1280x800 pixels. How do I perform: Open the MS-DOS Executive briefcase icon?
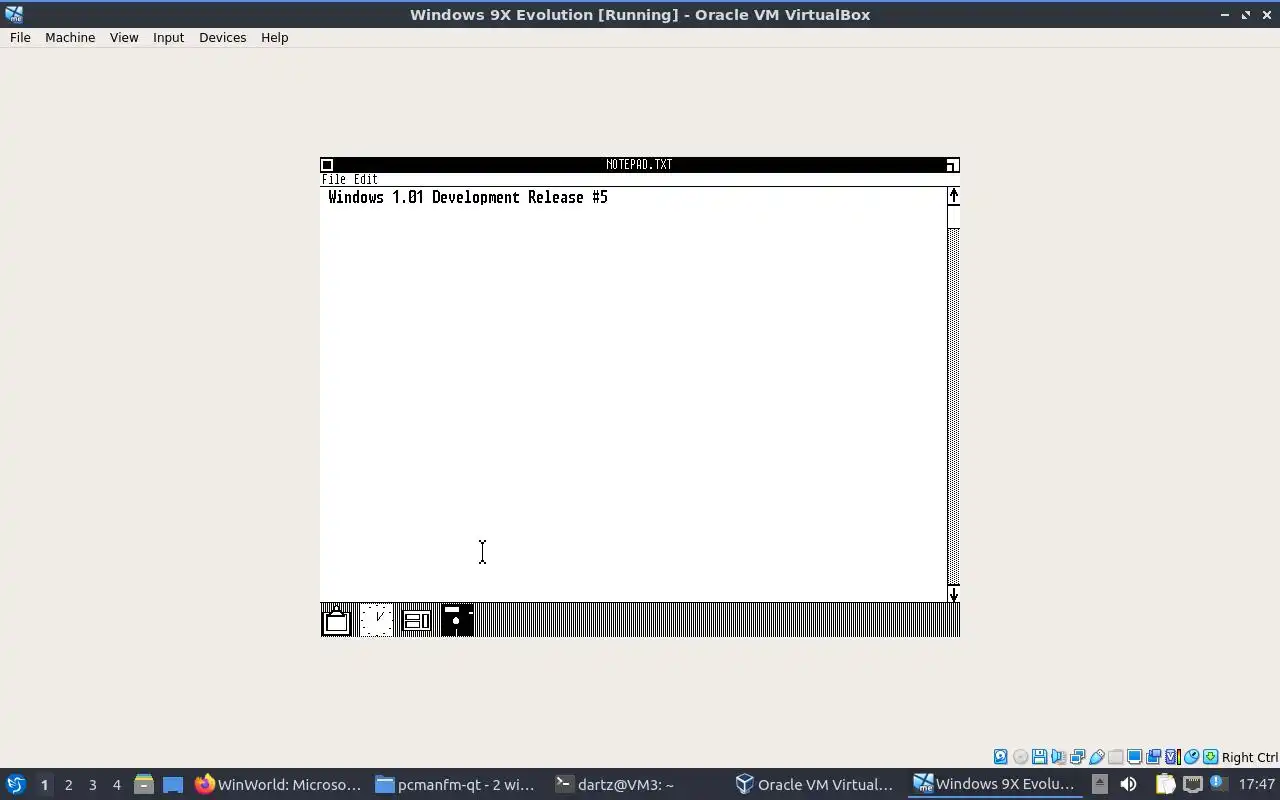pos(337,620)
